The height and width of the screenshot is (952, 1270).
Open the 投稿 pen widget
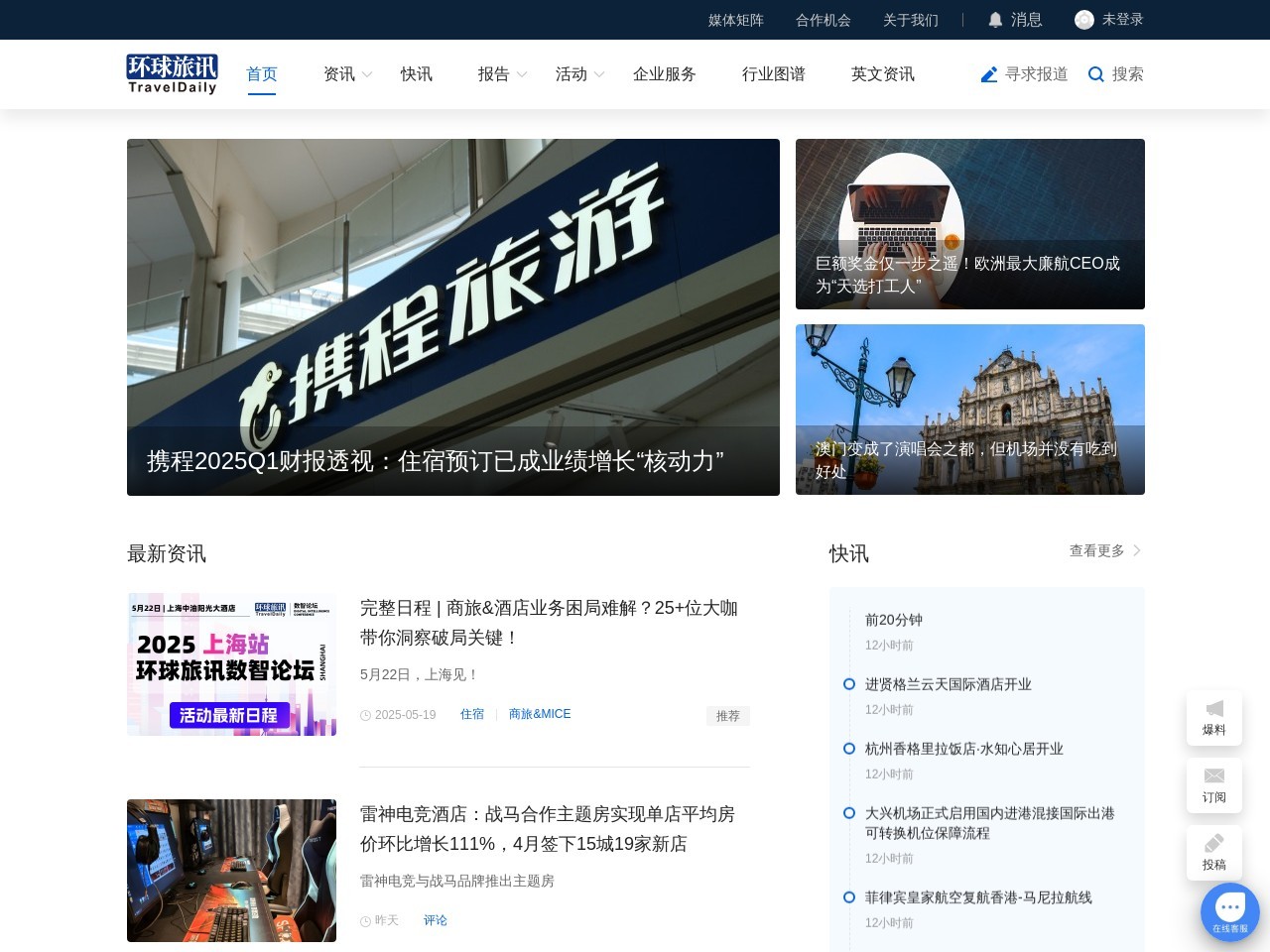(1214, 853)
